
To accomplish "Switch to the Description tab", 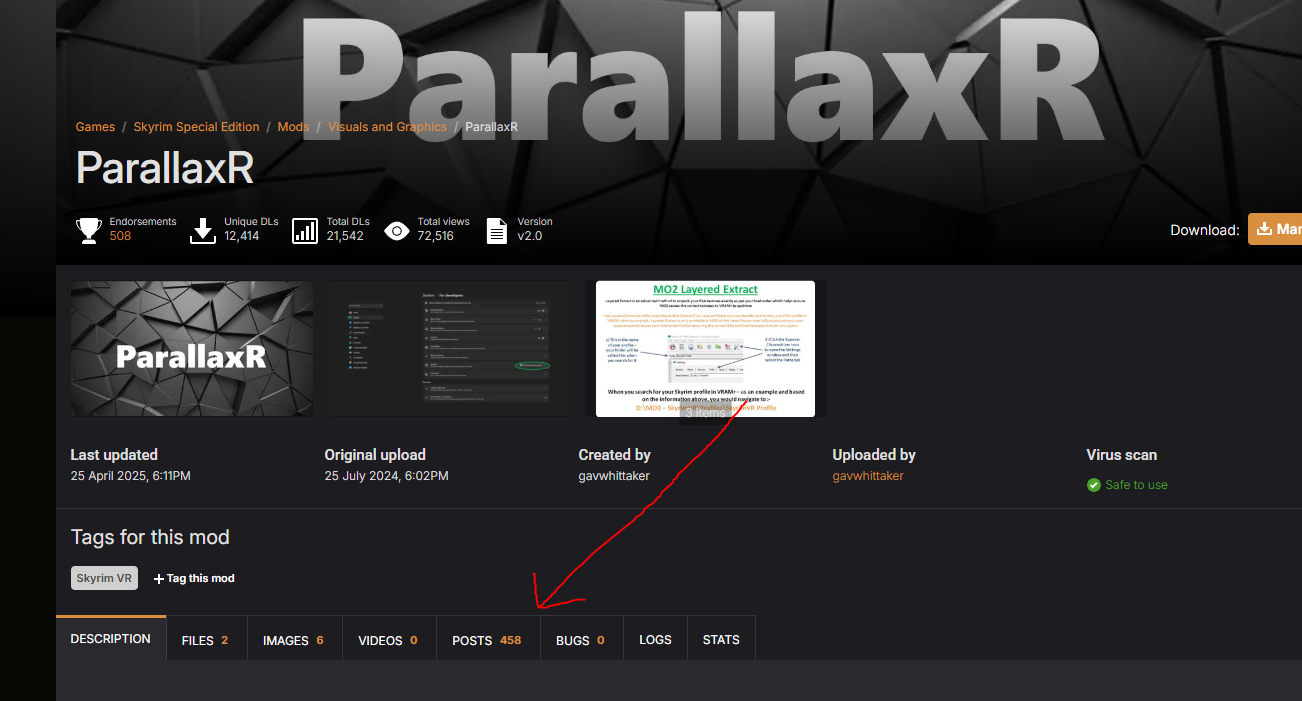I will click(x=111, y=638).
